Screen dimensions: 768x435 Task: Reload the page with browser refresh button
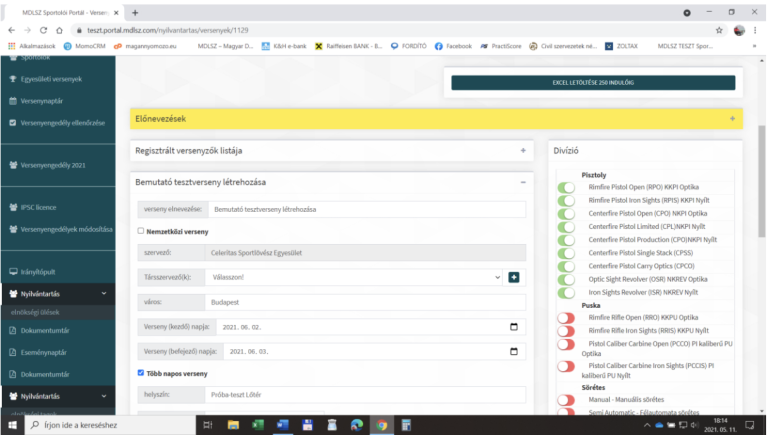pyautogui.click(x=54, y=30)
